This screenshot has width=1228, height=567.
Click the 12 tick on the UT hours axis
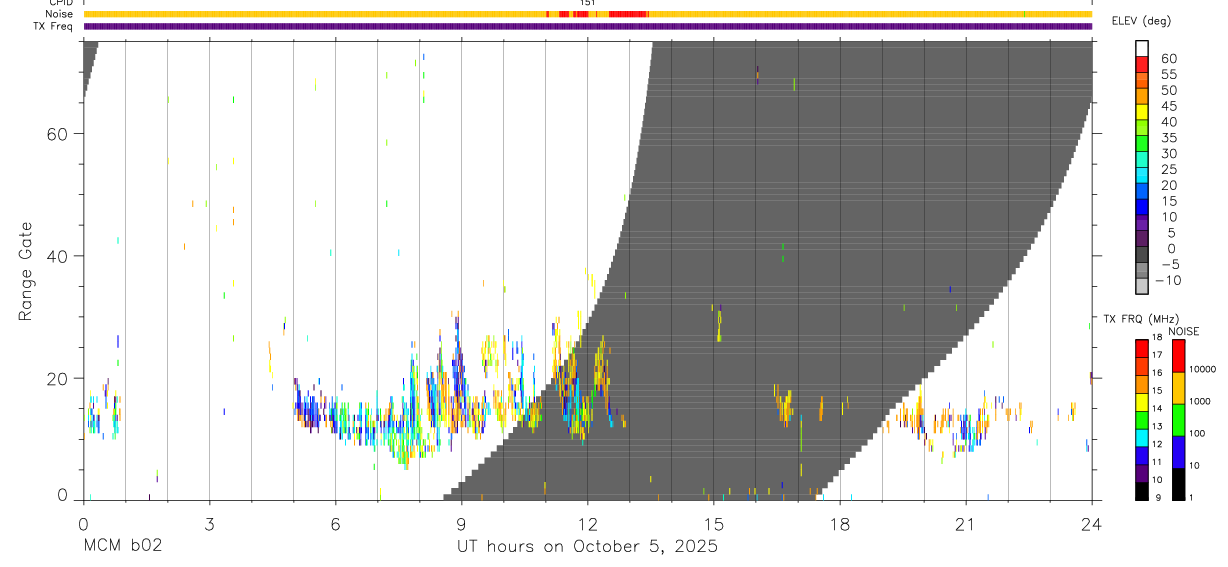pos(587,523)
